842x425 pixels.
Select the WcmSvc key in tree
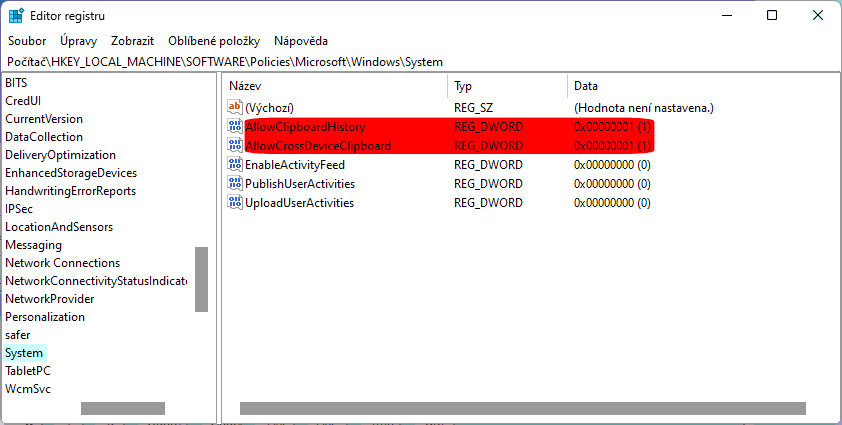pos(28,389)
